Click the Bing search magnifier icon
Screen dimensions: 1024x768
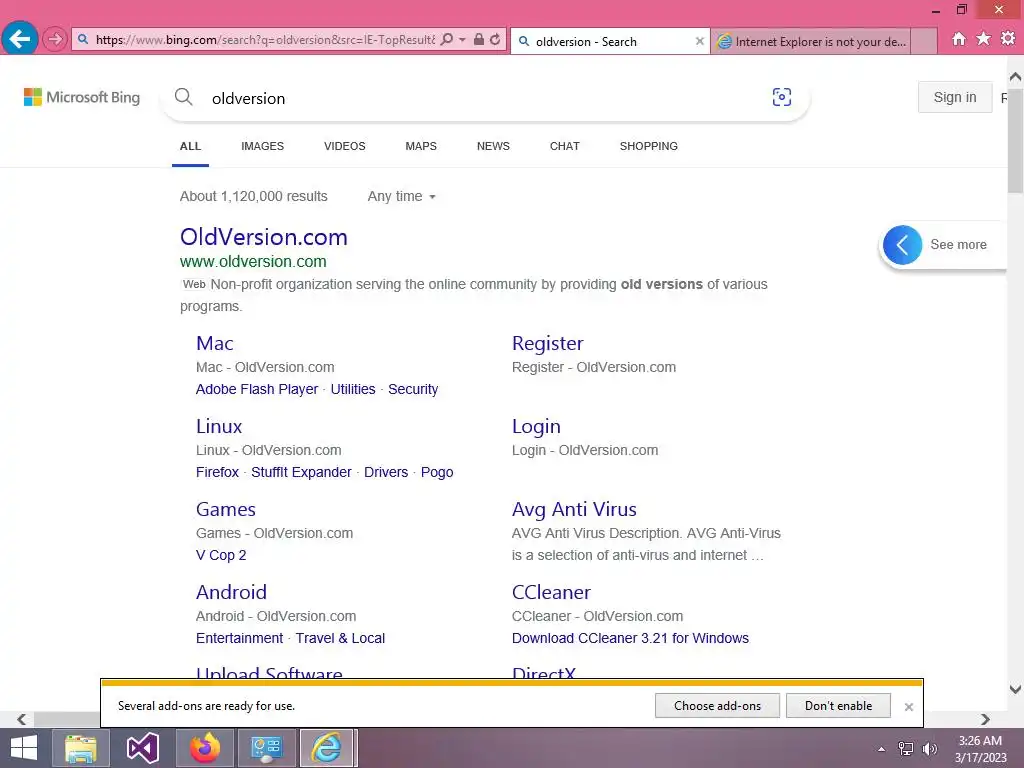[x=184, y=97]
